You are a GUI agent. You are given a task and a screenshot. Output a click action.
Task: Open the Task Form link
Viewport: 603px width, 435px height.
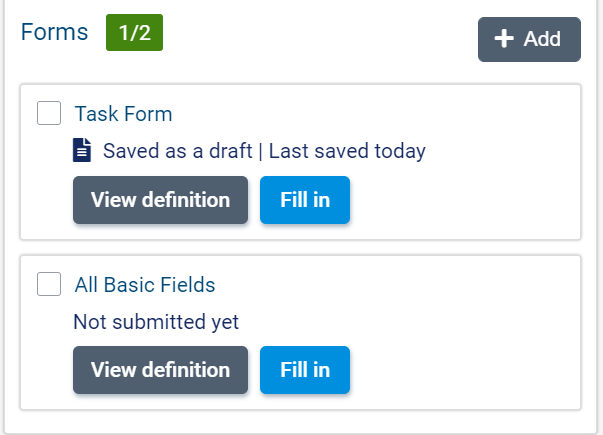pyautogui.click(x=123, y=114)
